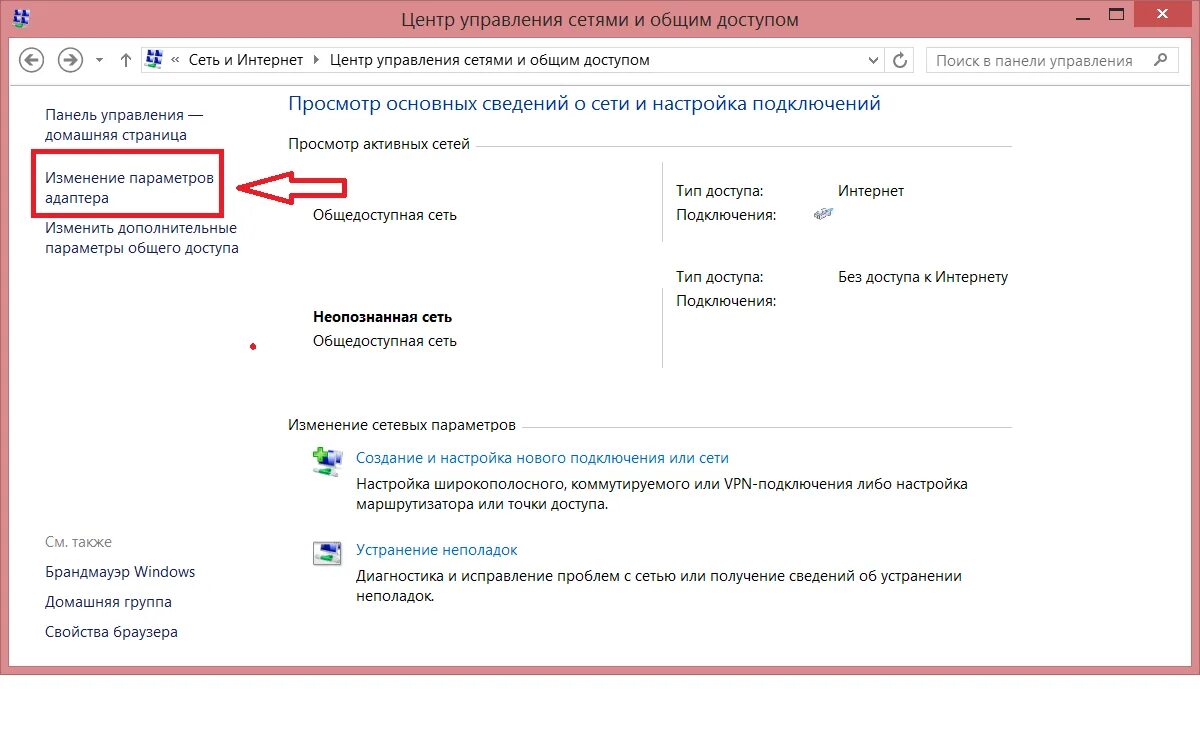Open the recent locations dropdown arrow

pos(99,61)
